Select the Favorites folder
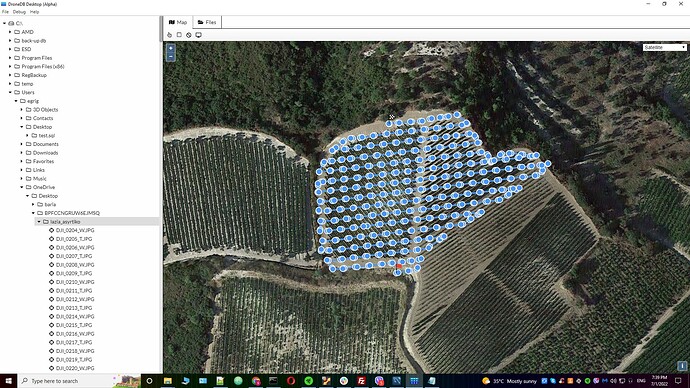Viewport: 690px width, 388px height. point(43,161)
